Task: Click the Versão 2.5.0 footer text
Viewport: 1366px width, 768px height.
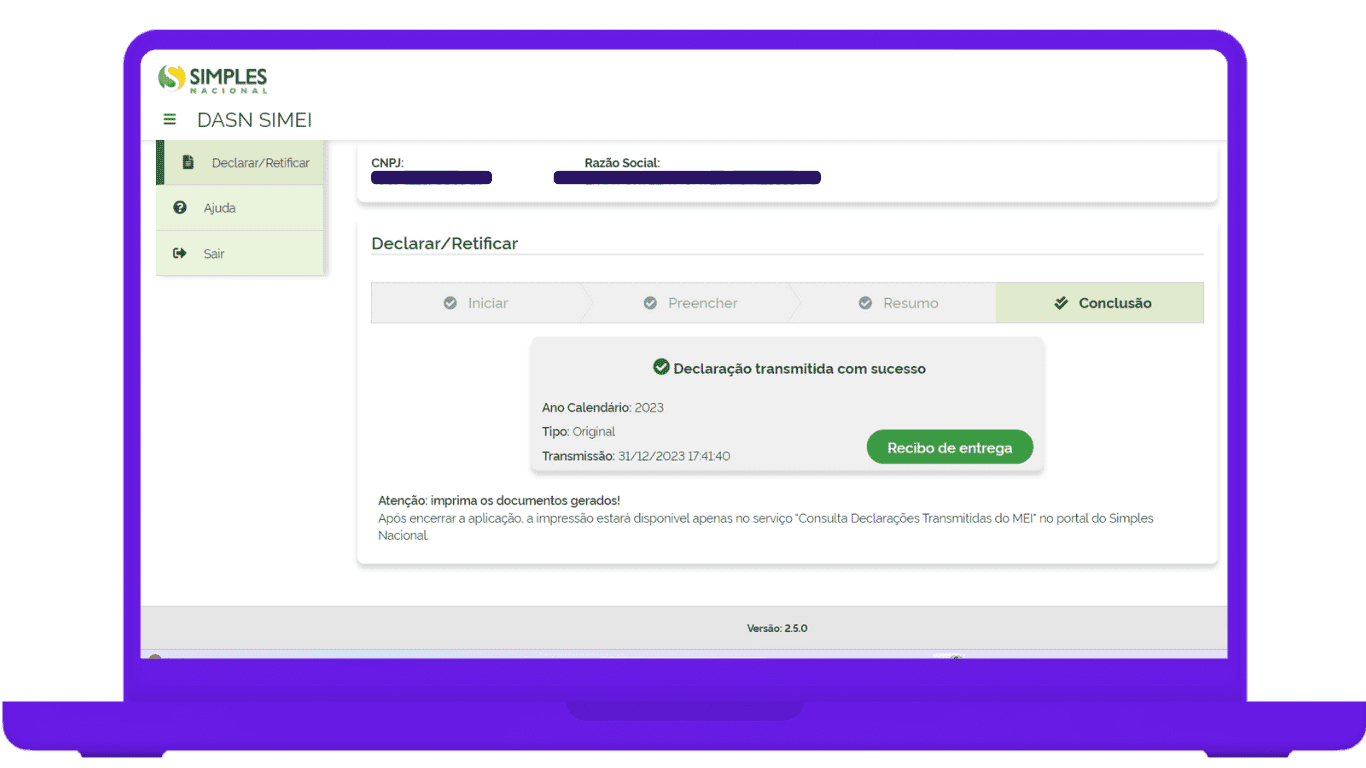Action: click(777, 628)
